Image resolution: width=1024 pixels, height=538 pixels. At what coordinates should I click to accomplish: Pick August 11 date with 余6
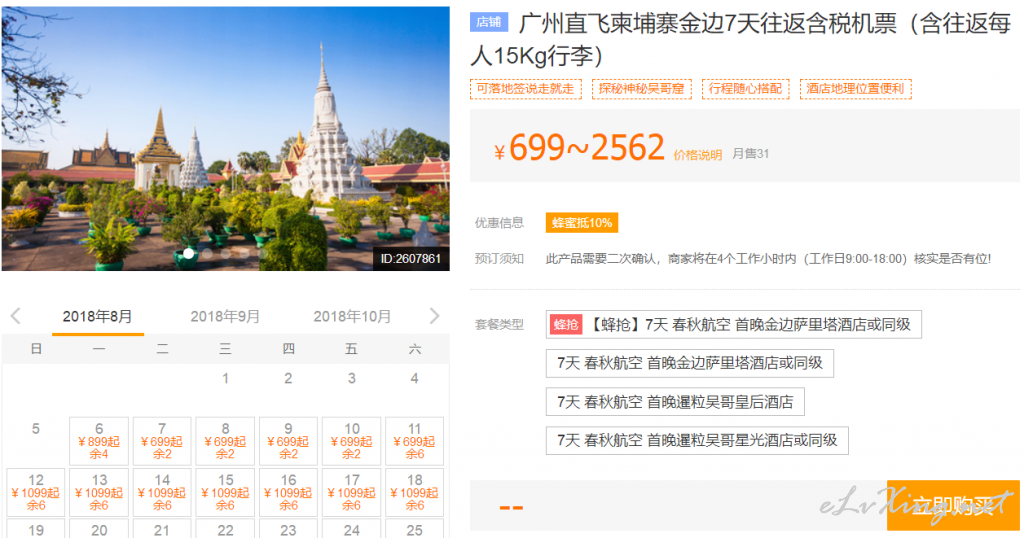415,441
